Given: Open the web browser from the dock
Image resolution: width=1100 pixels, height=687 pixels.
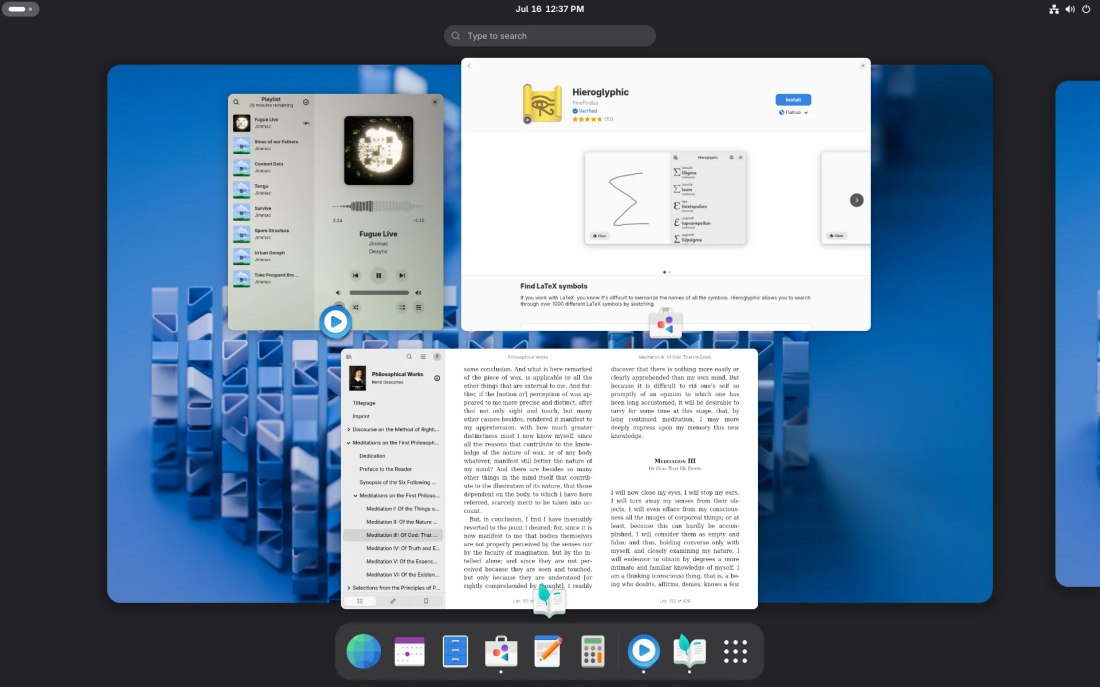Looking at the screenshot, I should (363, 651).
